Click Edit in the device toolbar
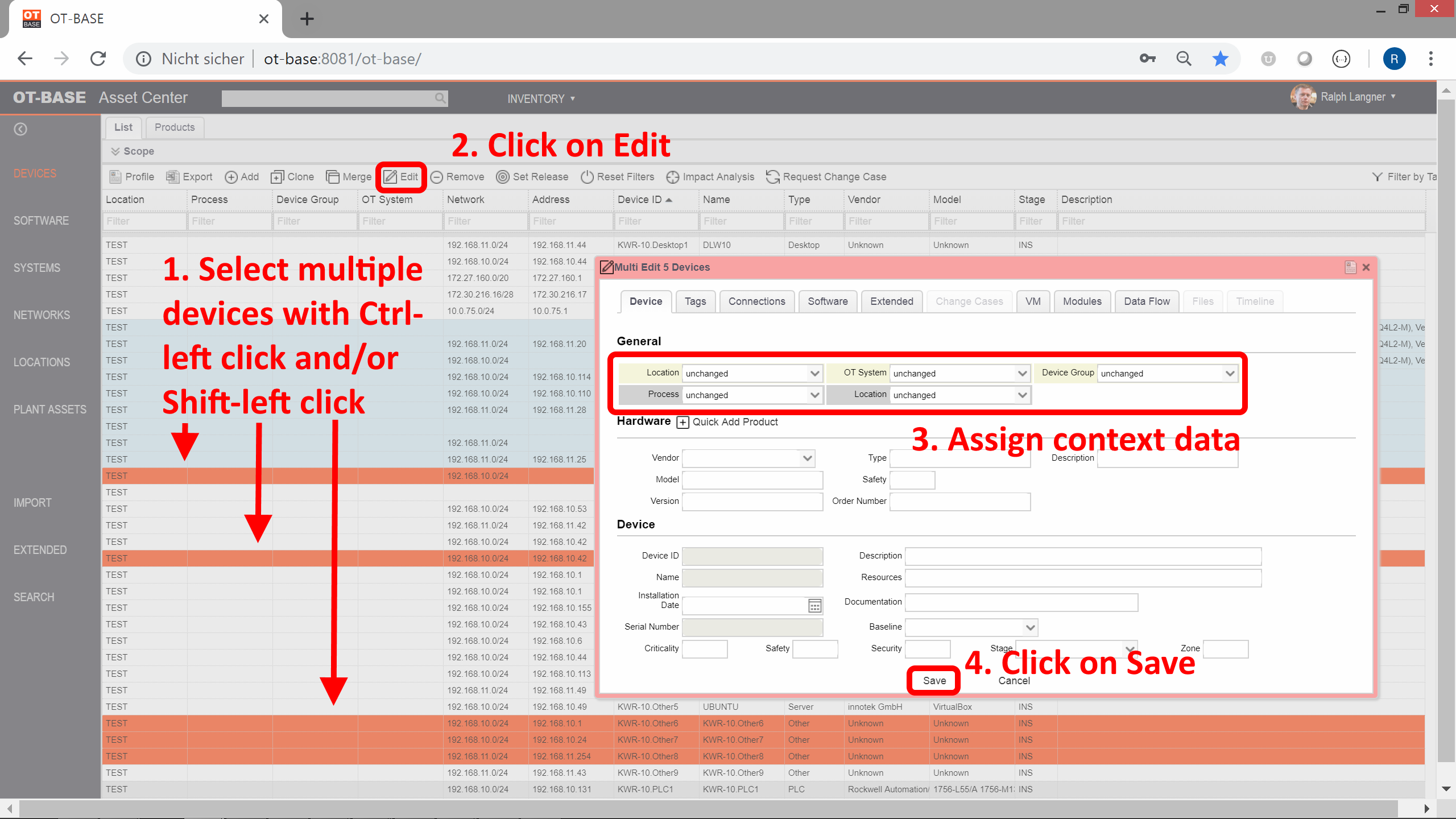The image size is (1456, 819). pyautogui.click(x=401, y=177)
